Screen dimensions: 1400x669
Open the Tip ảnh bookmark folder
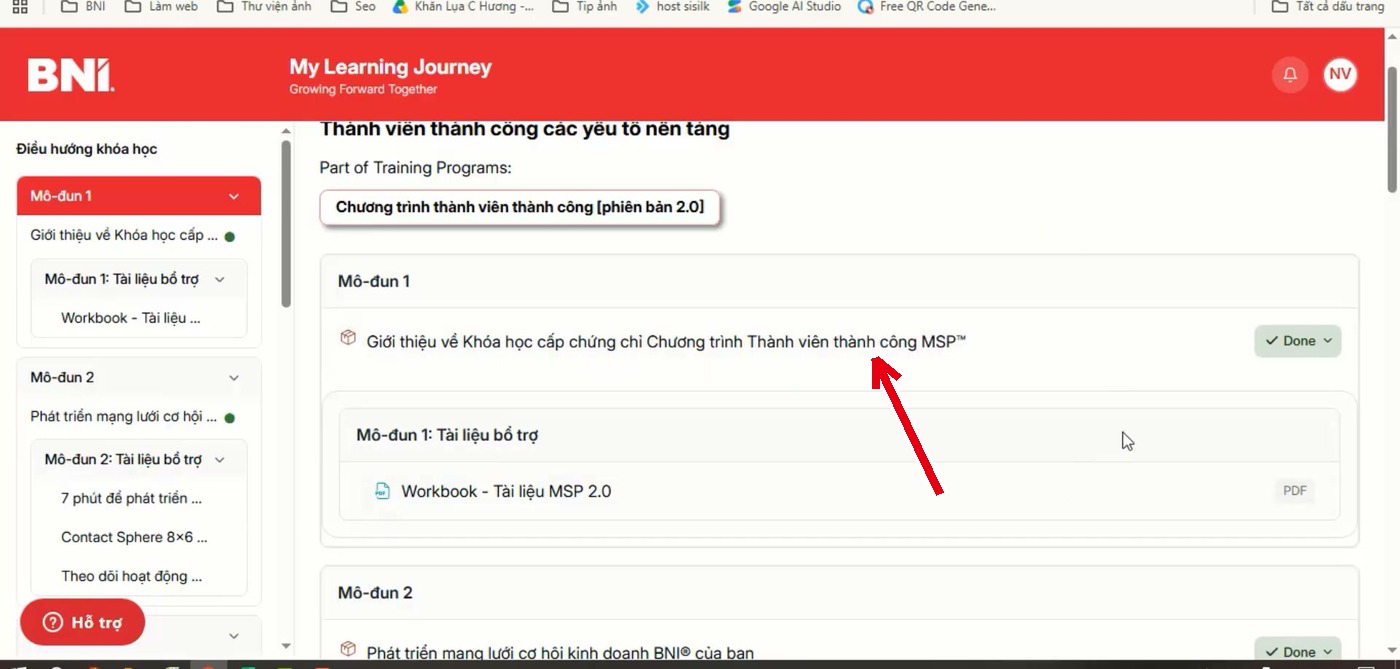[x=585, y=6]
